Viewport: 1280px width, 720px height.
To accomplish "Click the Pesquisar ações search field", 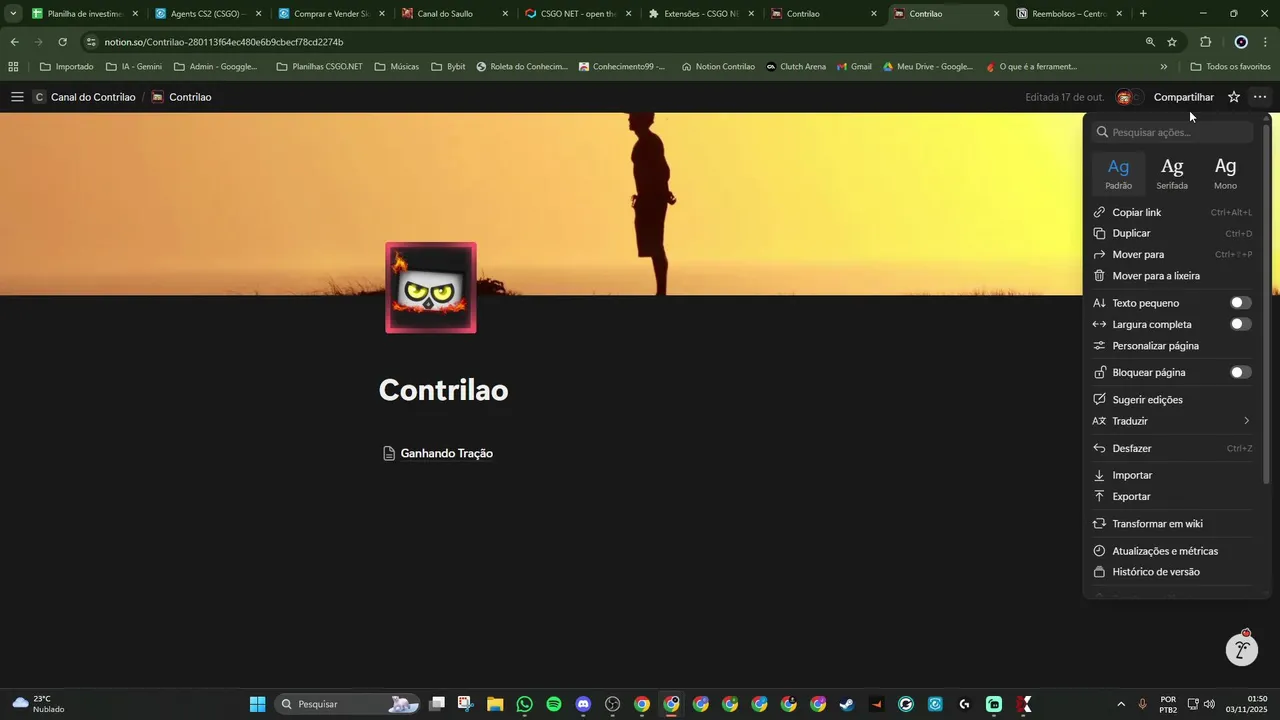I will 1173,132.
